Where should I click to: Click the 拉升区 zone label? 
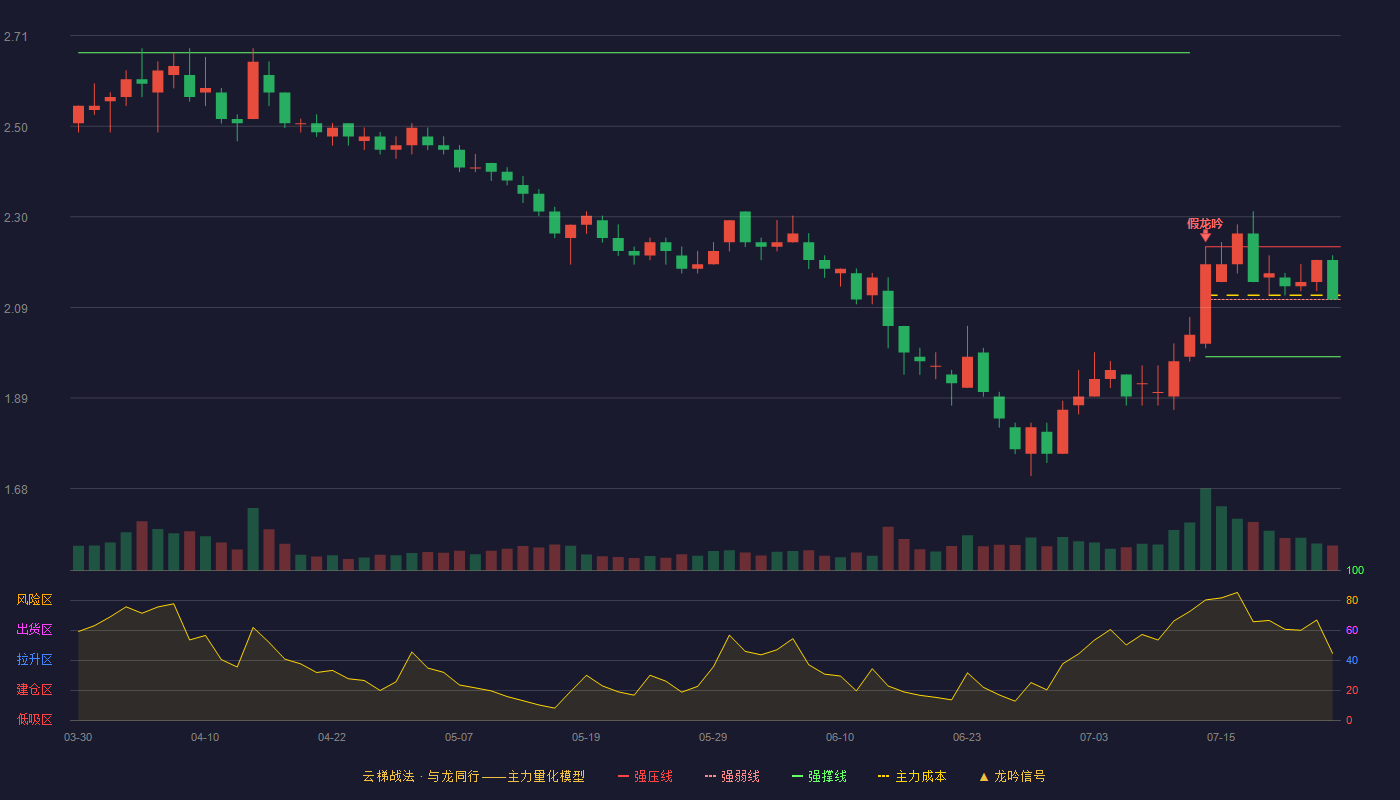coord(34,660)
